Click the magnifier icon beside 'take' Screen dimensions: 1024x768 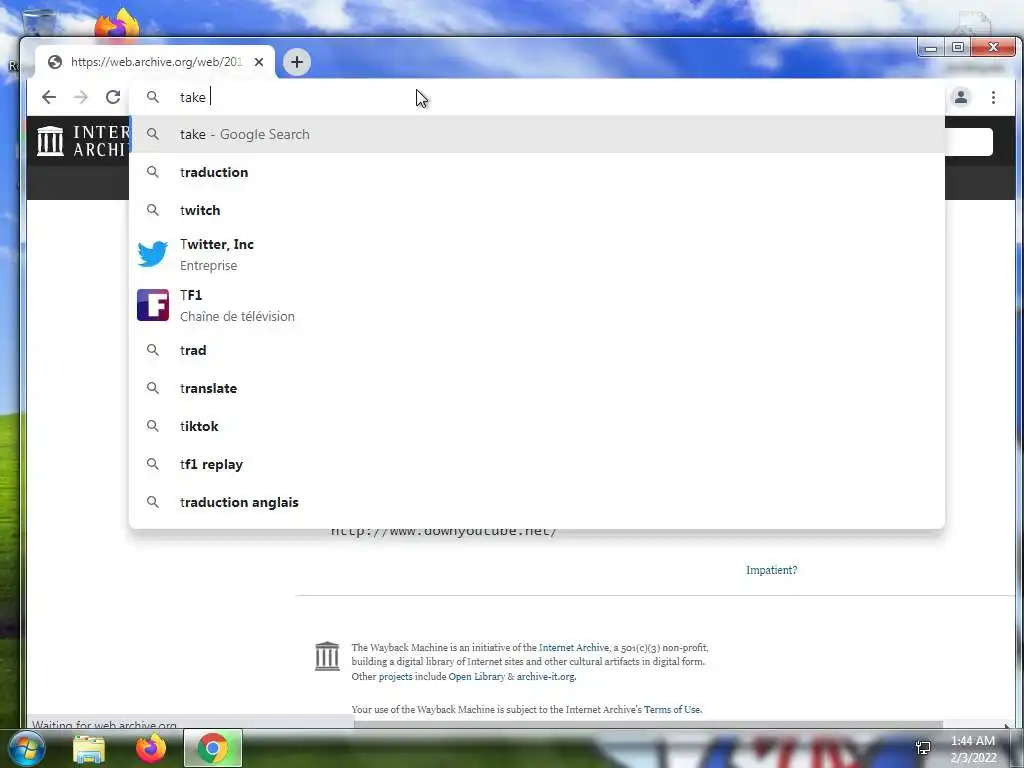pos(153,97)
